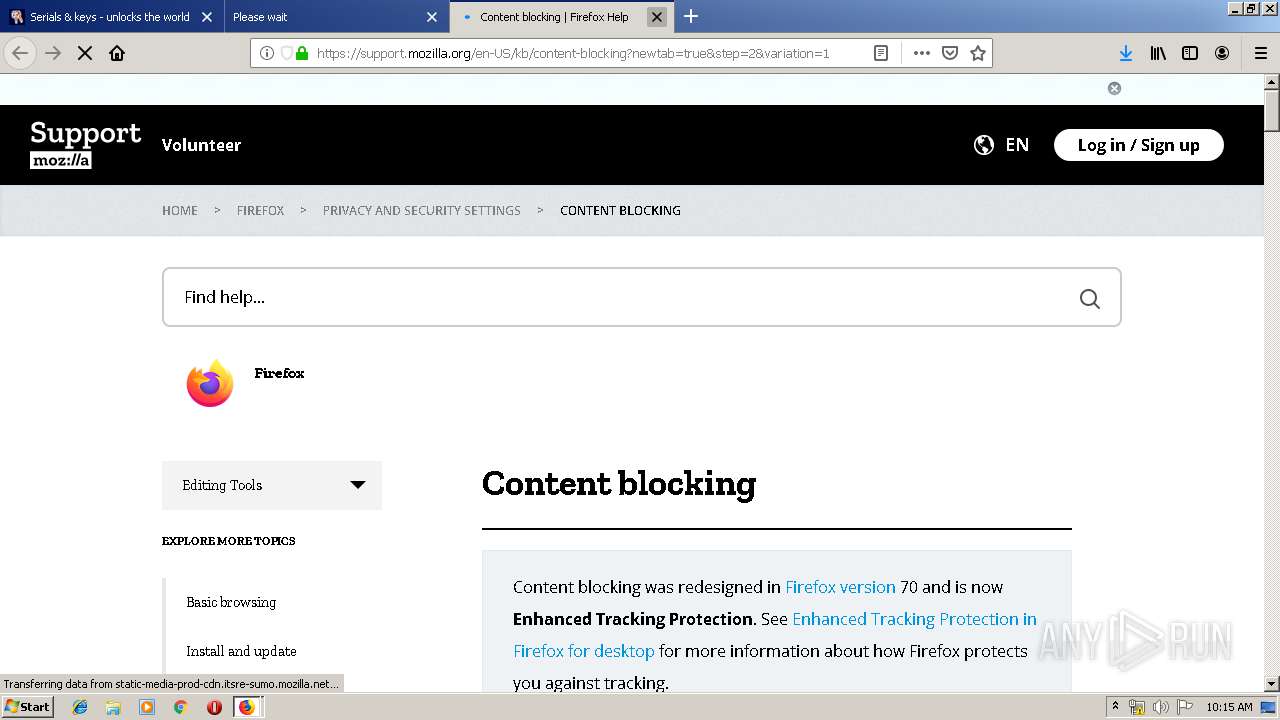Dismiss the top notification banner
The height and width of the screenshot is (720, 1280).
tap(1114, 88)
